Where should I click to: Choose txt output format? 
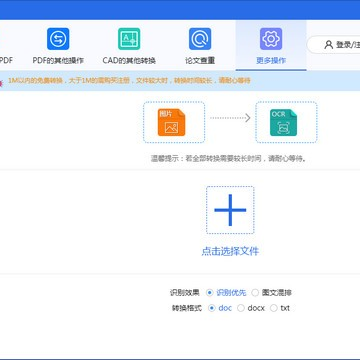(274, 308)
